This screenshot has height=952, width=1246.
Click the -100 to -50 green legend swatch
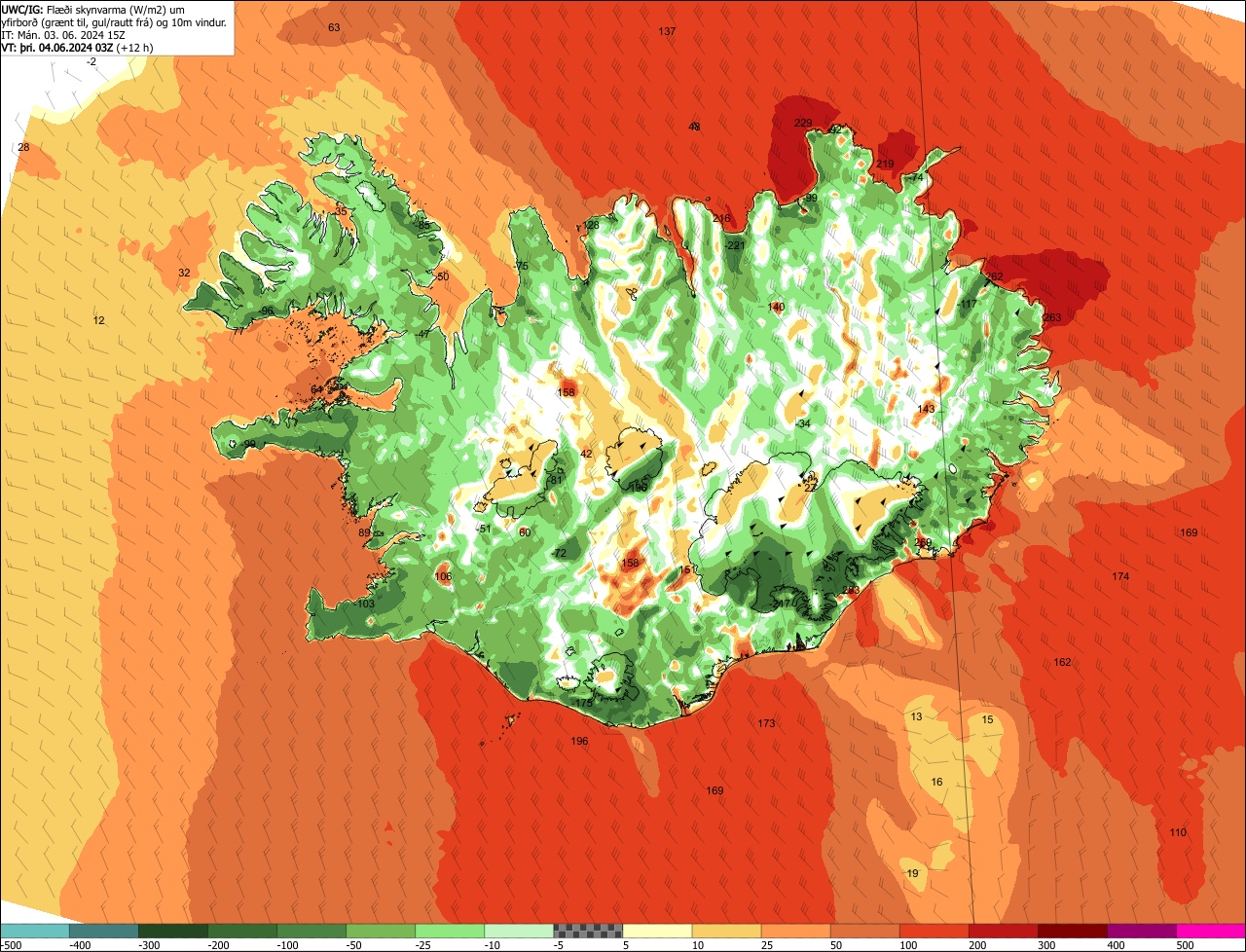click(x=311, y=931)
